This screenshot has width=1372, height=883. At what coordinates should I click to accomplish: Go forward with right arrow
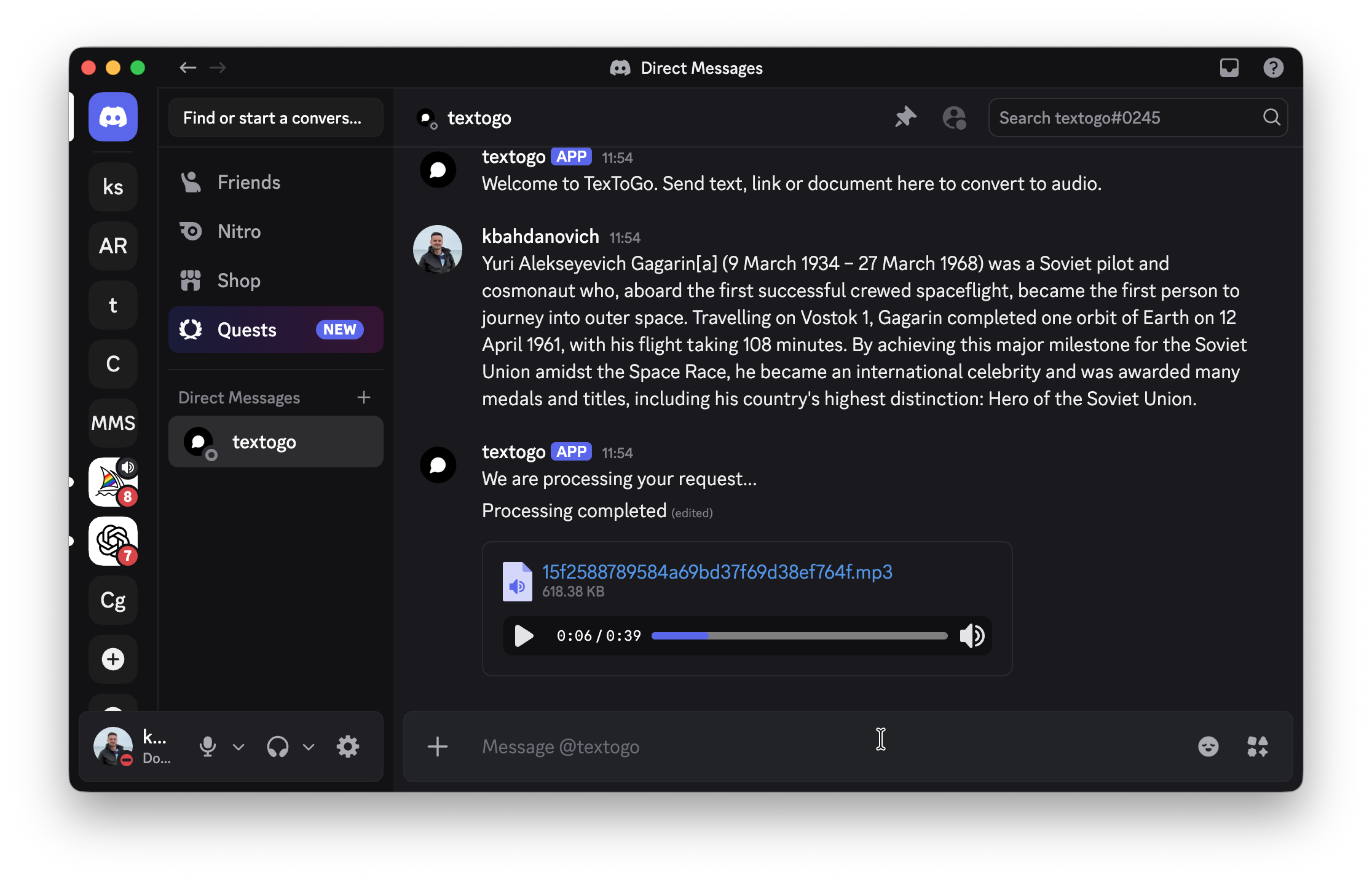click(218, 68)
